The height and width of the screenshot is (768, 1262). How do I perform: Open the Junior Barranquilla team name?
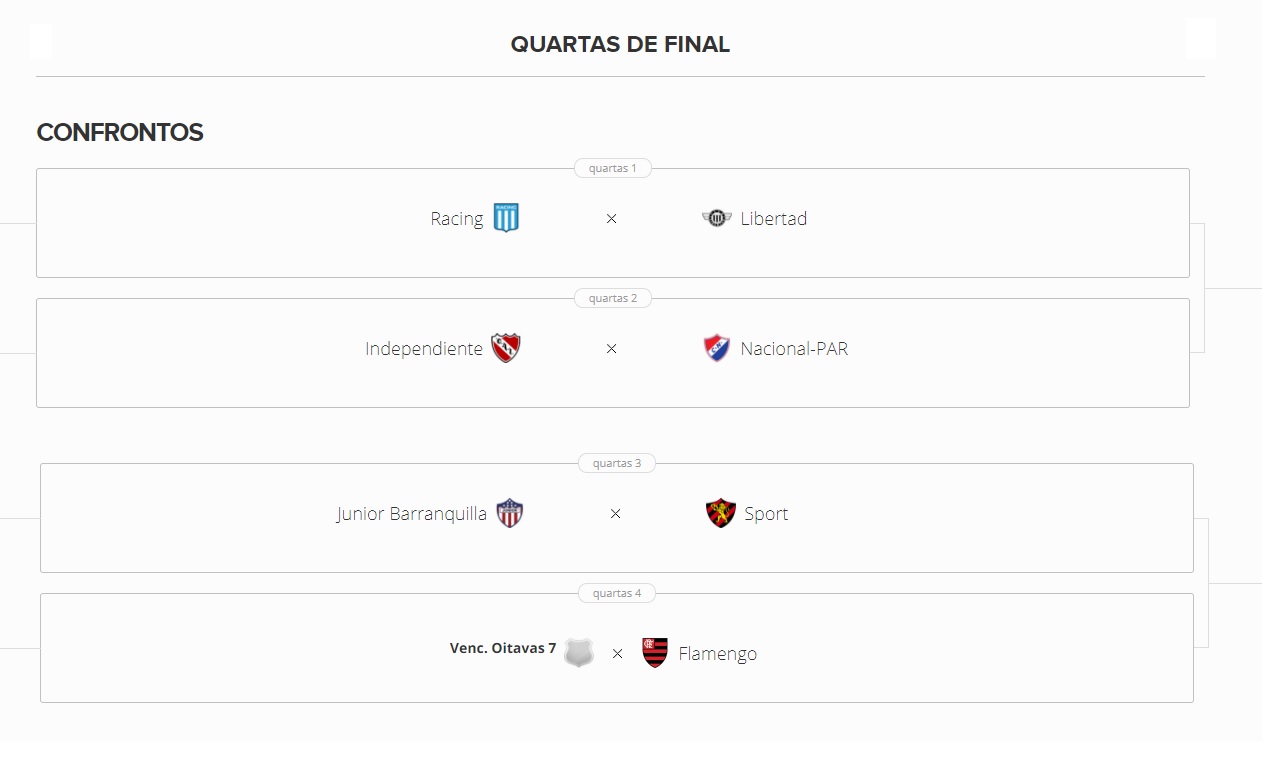(x=412, y=514)
